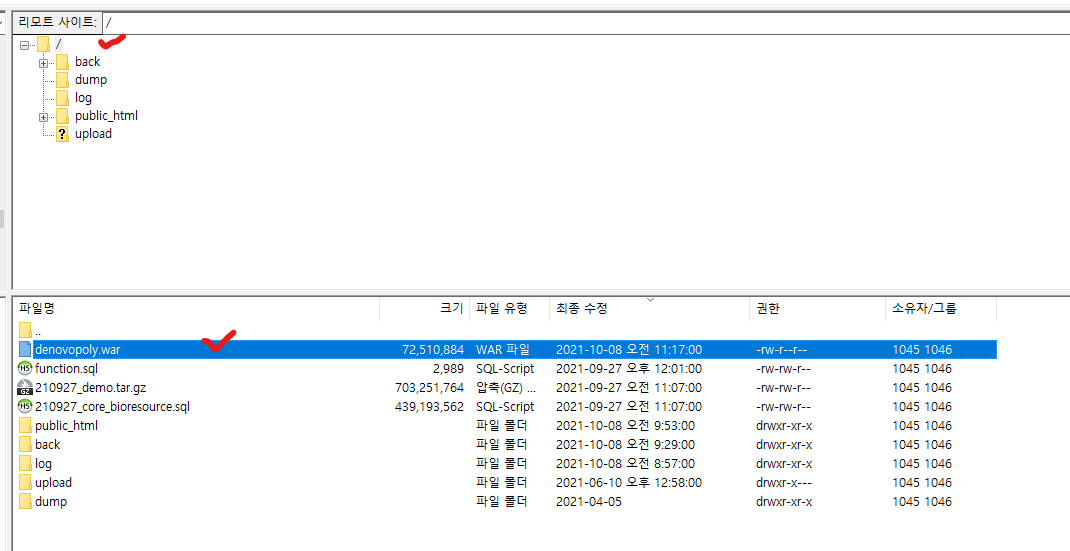Select upload folder in file list

coord(506,483)
